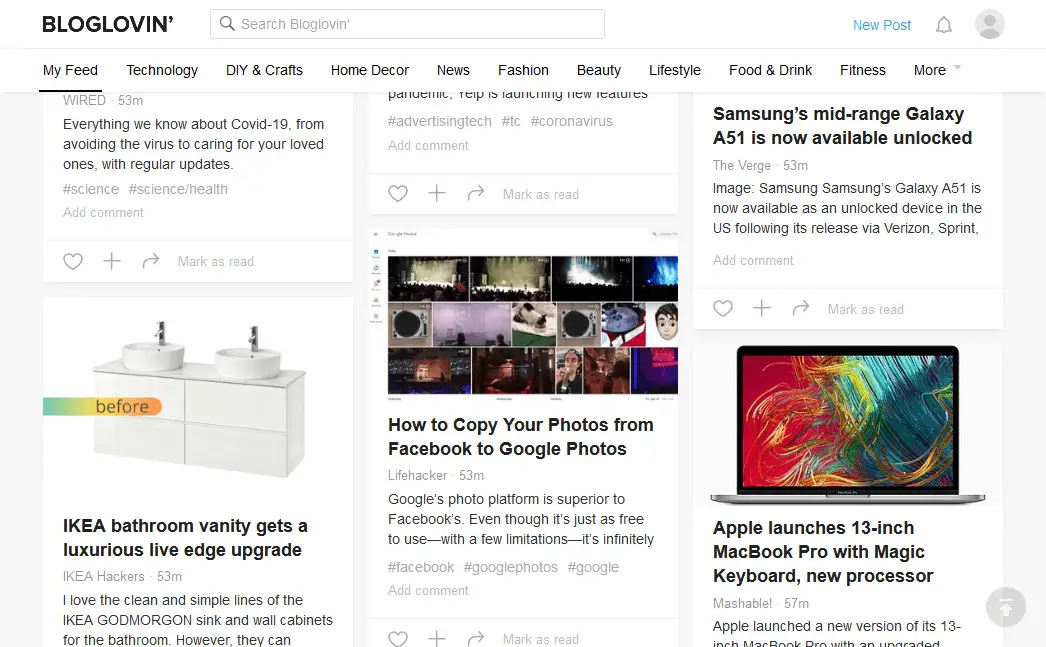Image resolution: width=1046 pixels, height=647 pixels.
Task: Open the #advertisingtech hashtag
Action: coord(440,121)
